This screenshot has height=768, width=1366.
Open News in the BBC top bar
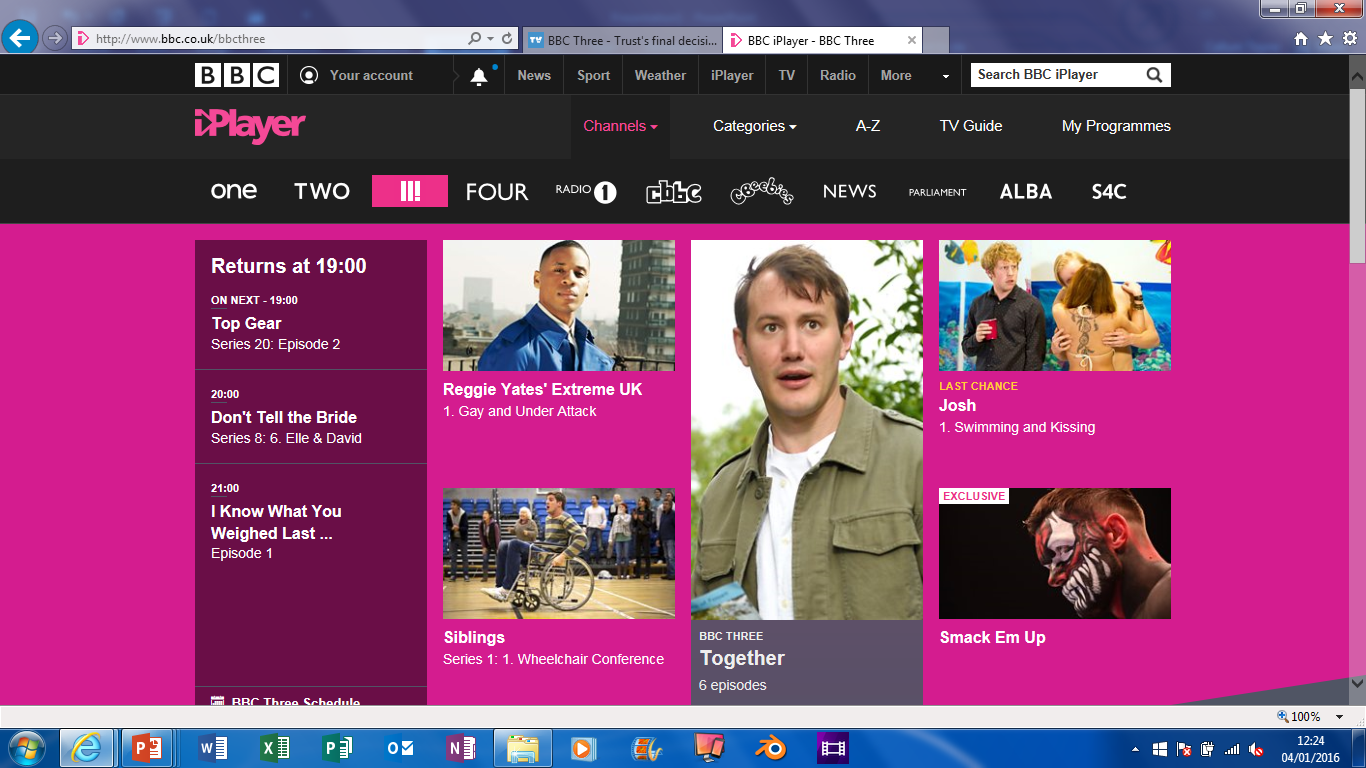pyautogui.click(x=534, y=75)
